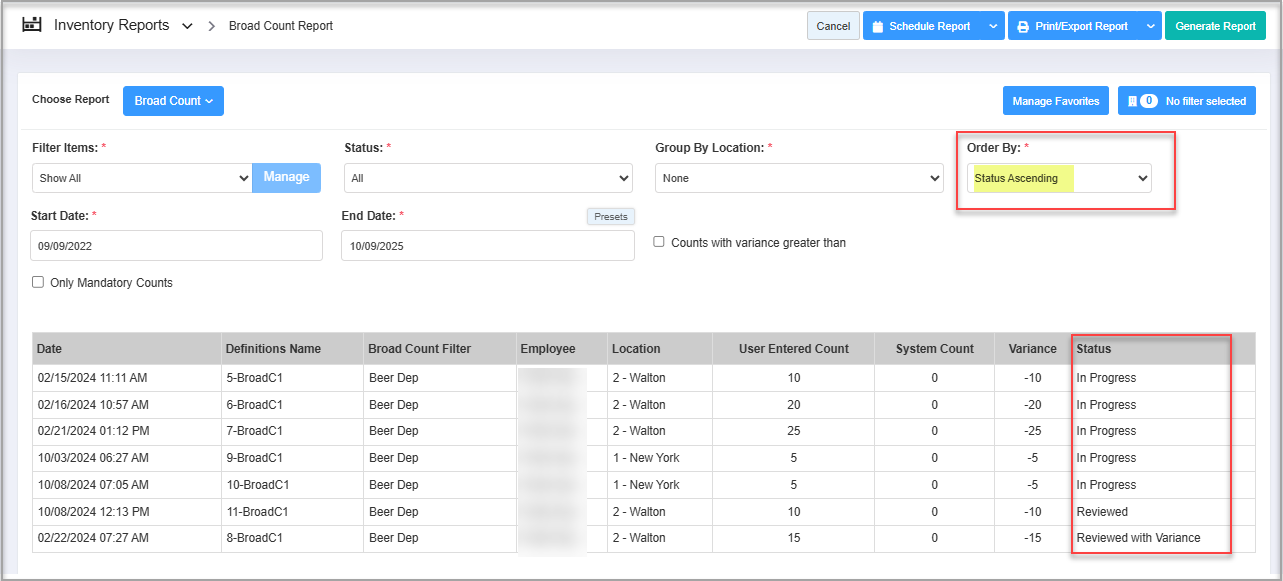The width and height of the screenshot is (1283, 581).
Task: Open the Schedule Report dropdown arrow
Action: coord(992,26)
